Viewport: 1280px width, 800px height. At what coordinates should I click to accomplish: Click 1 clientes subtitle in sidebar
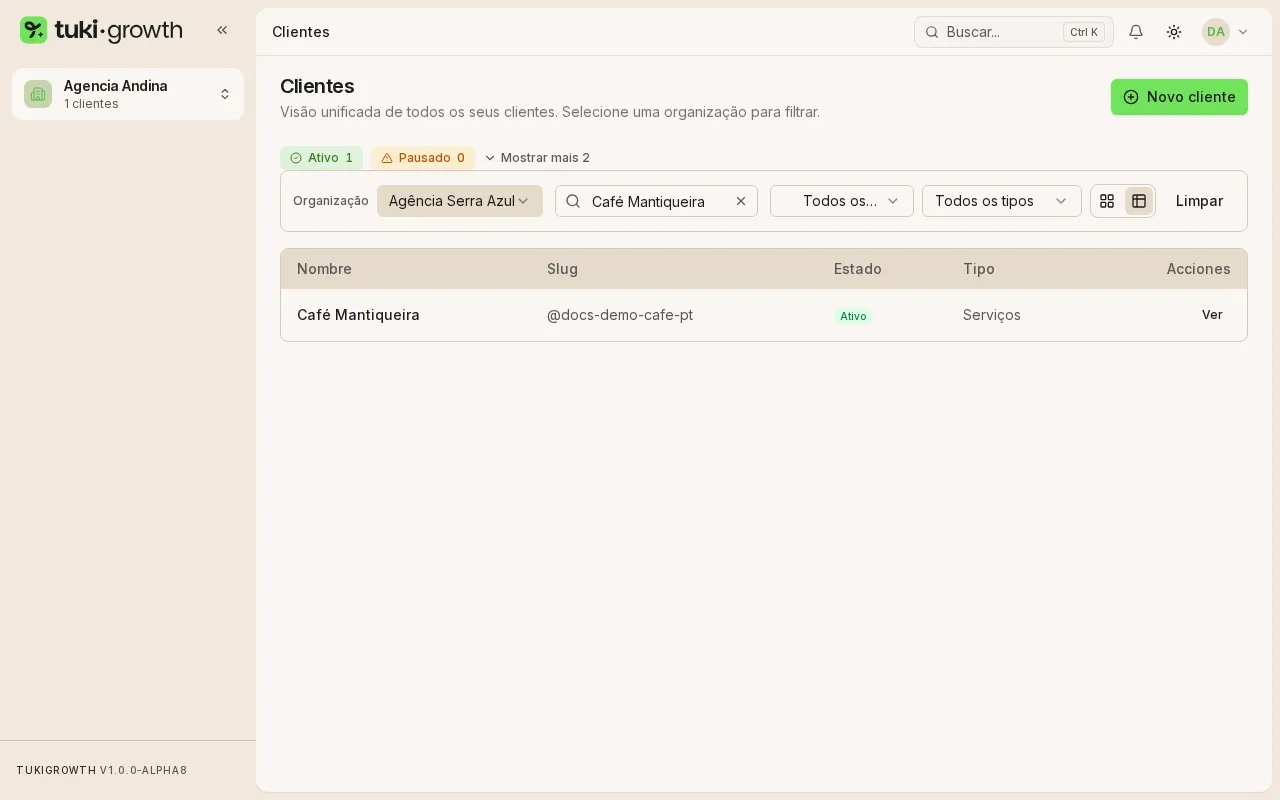(91, 104)
